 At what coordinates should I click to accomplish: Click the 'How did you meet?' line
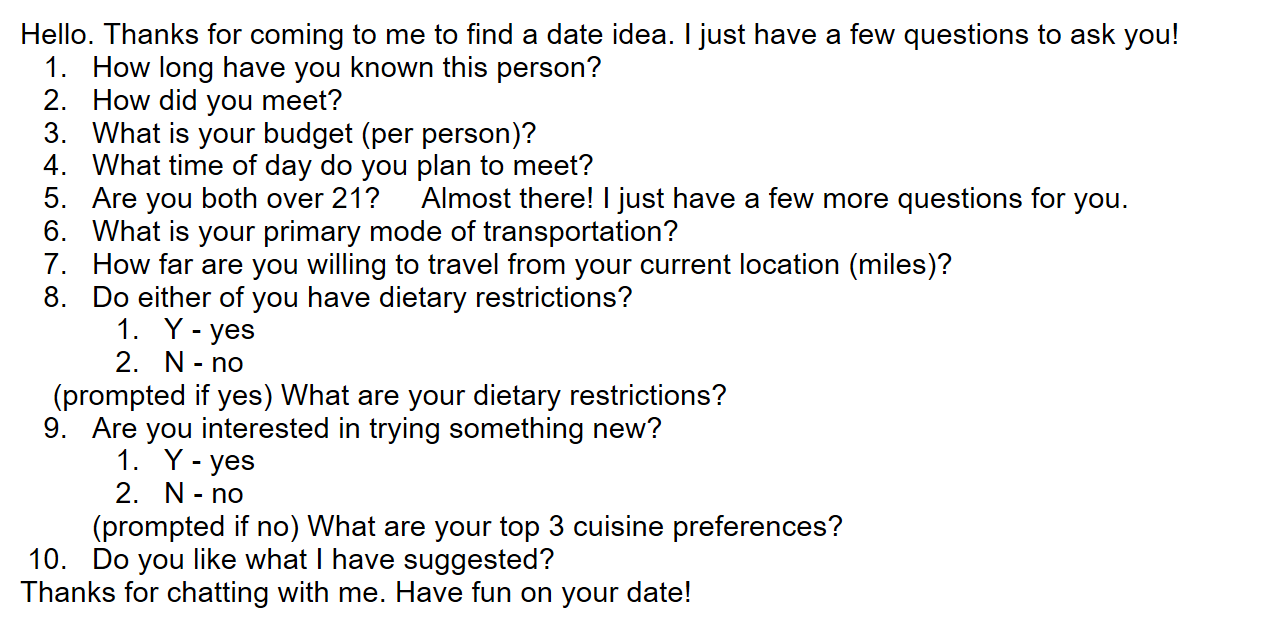pos(217,101)
